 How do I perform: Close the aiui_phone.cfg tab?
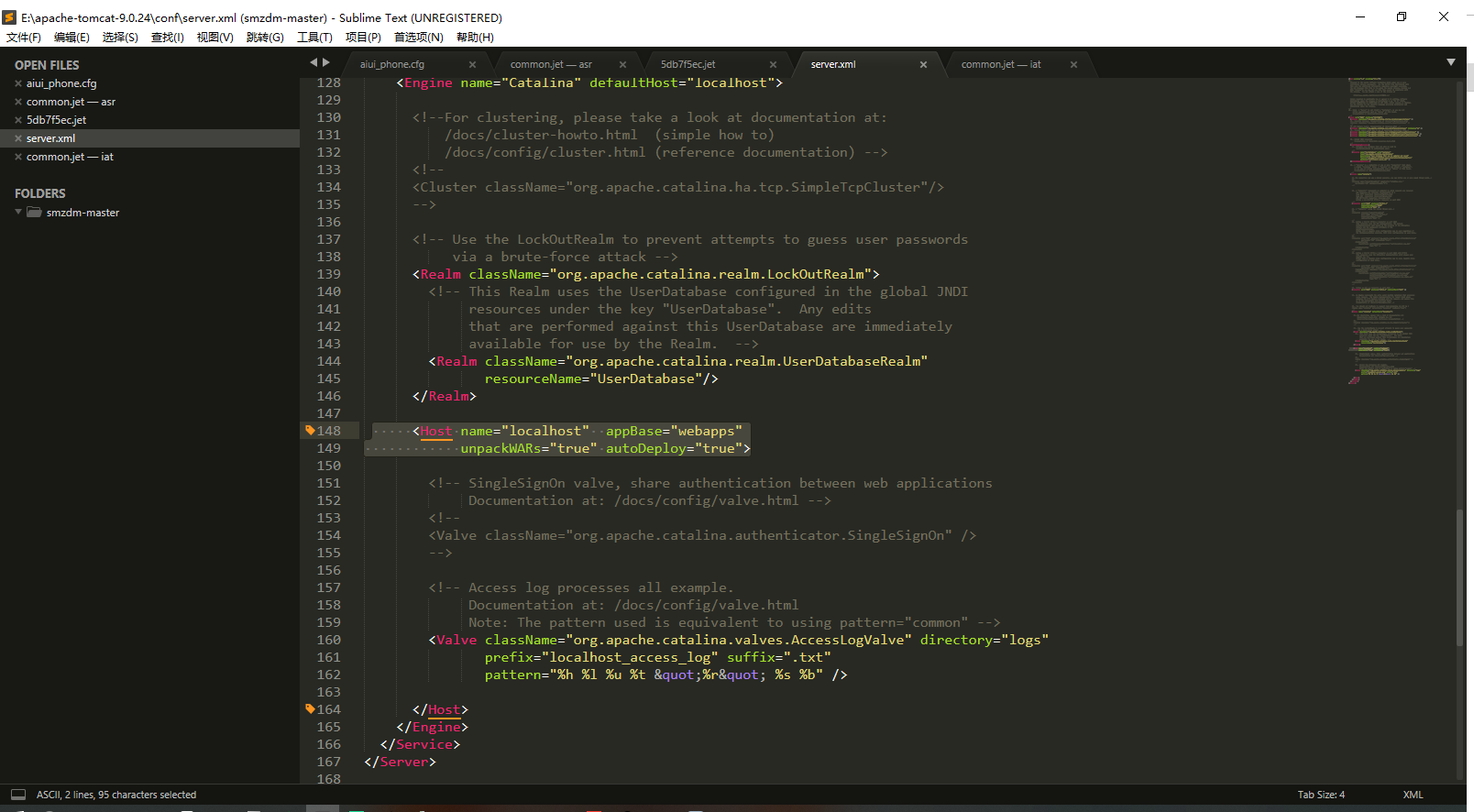pyautogui.click(x=472, y=64)
